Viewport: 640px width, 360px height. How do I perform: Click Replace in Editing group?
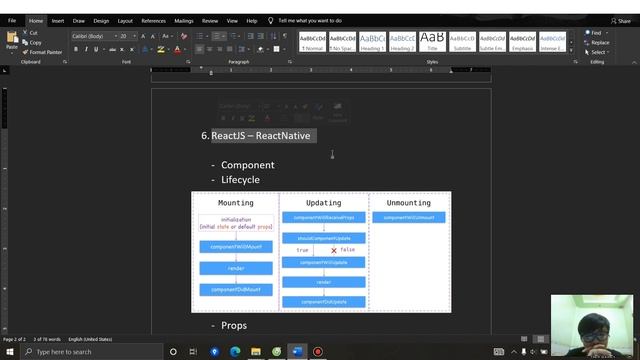click(x=597, y=42)
